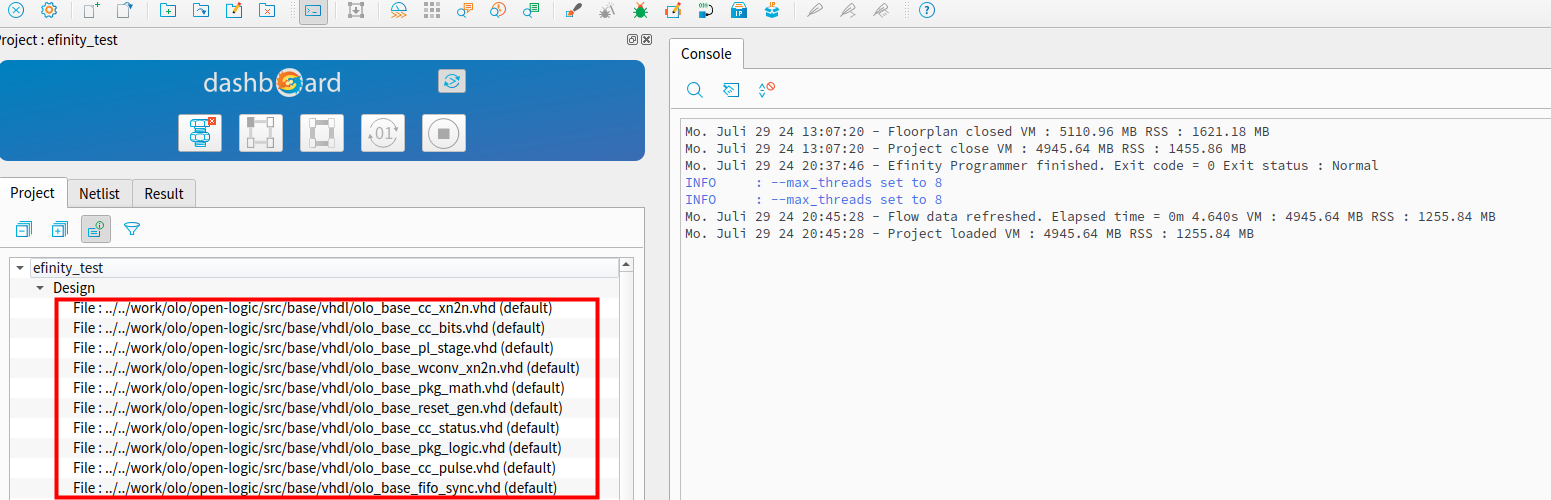Launch the debugger using green bug icon
Viewport: 1551px width, 500px height.
(640, 11)
